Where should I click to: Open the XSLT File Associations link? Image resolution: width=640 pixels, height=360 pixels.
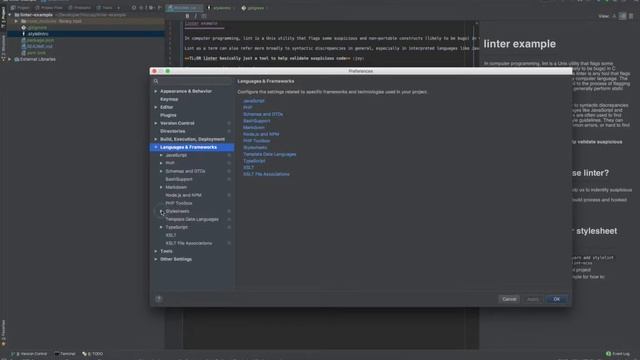point(266,174)
